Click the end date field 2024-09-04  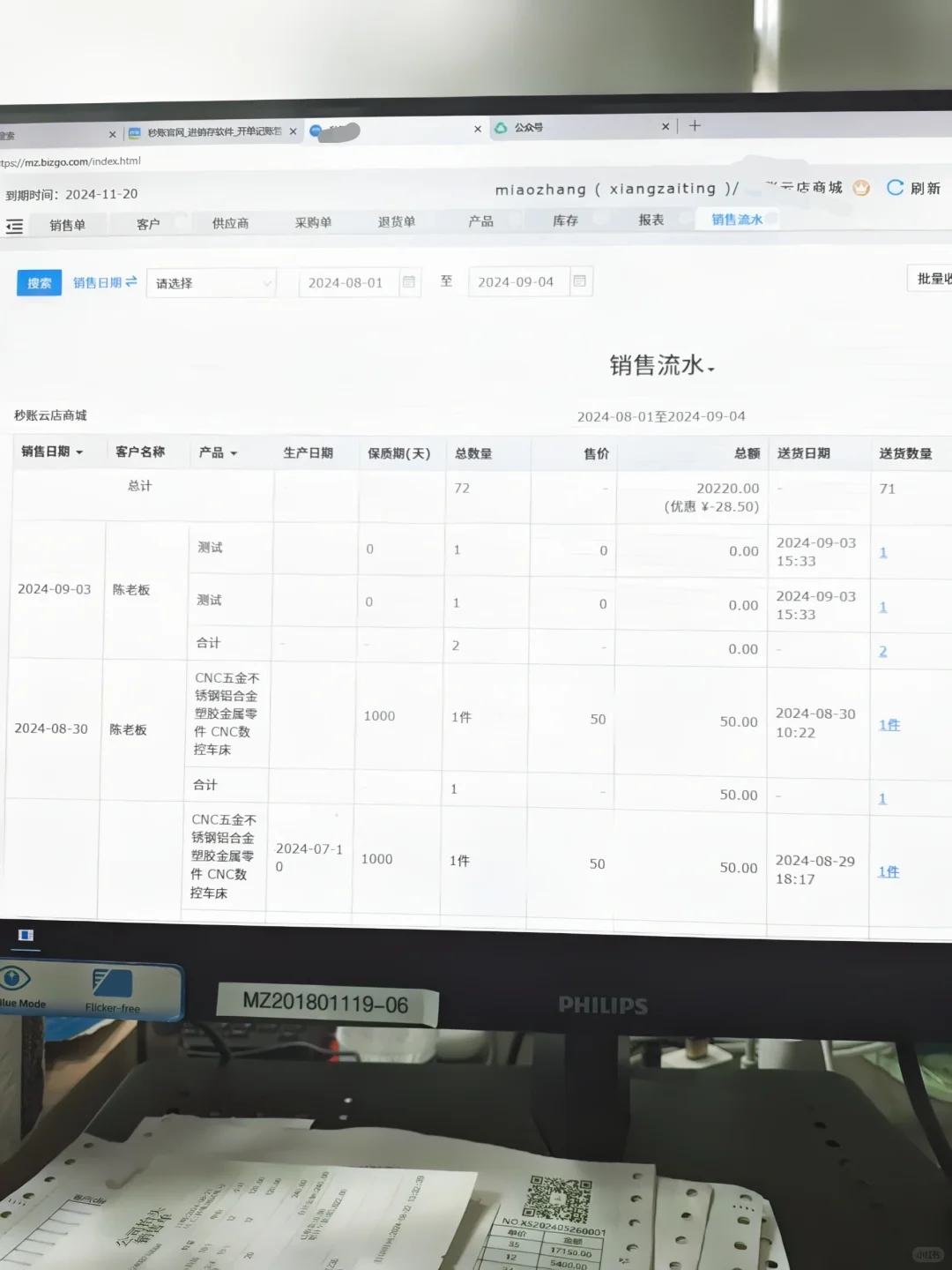coord(518,281)
